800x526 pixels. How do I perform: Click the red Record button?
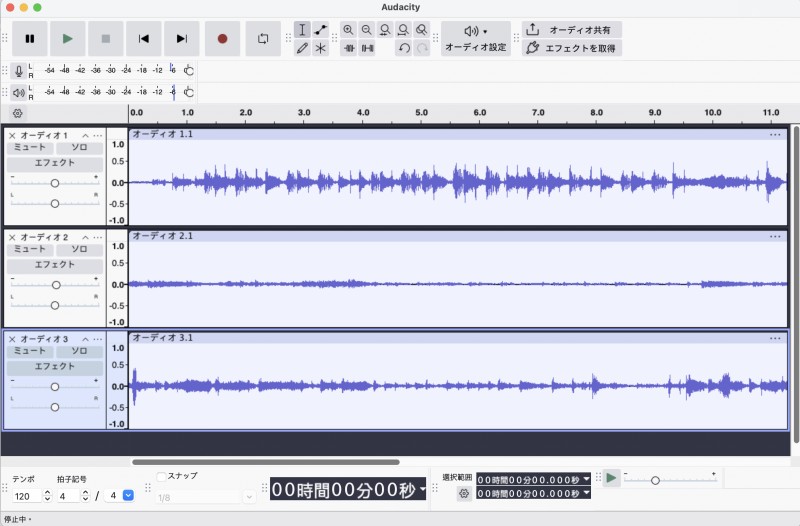point(222,39)
